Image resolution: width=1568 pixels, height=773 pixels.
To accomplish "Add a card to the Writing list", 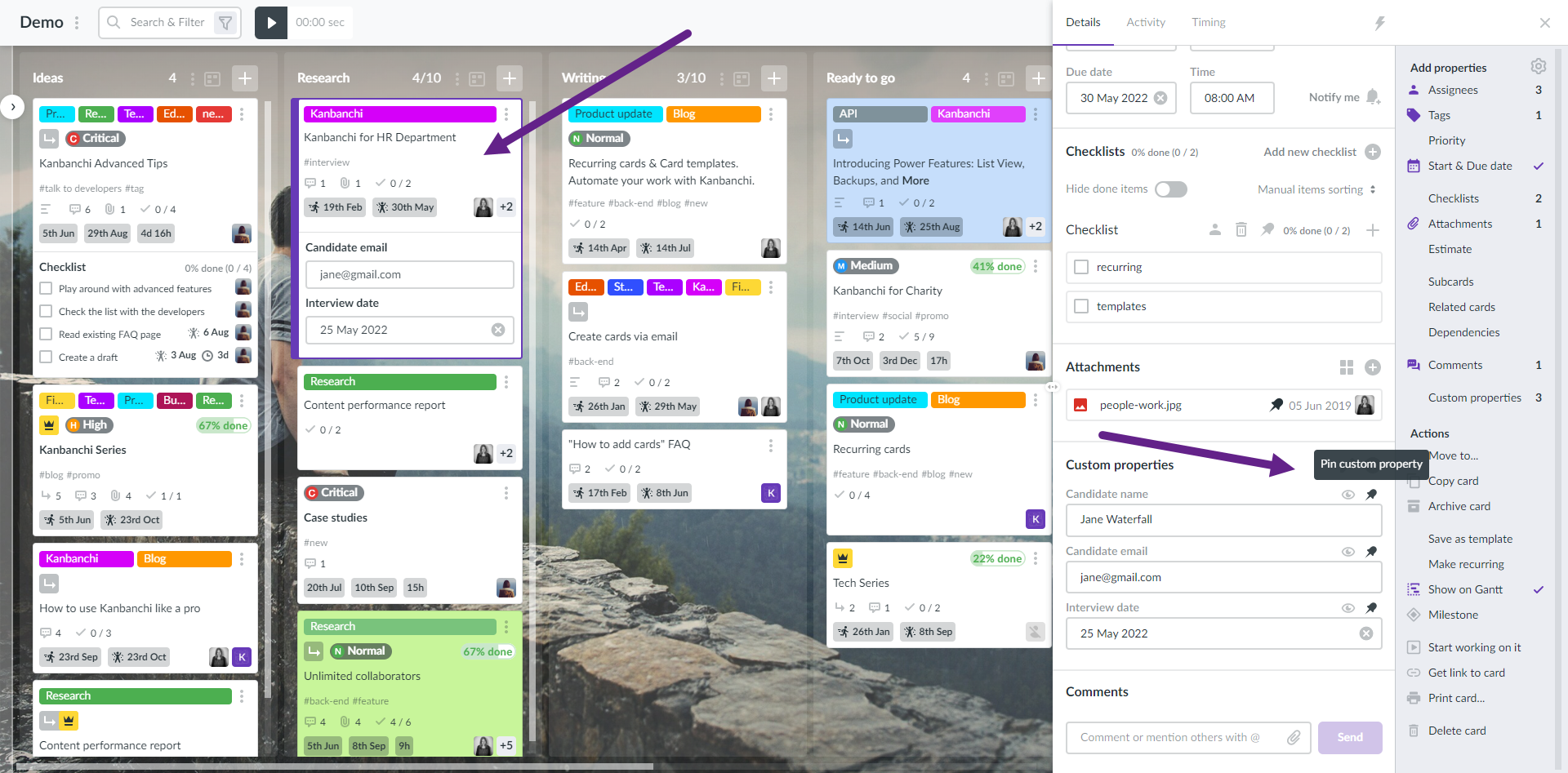I will coord(774,78).
